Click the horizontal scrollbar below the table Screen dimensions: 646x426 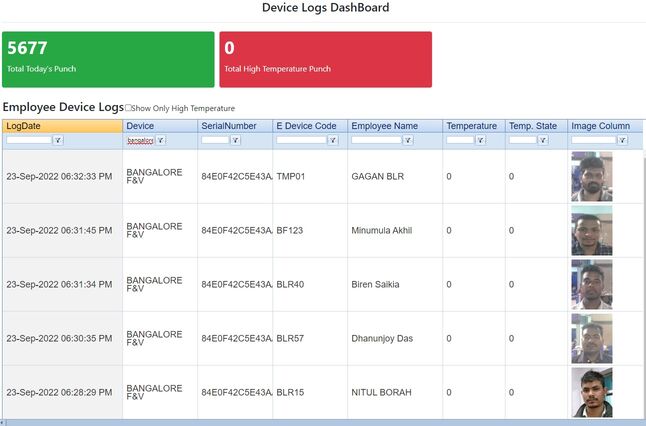pyautogui.click(x=323, y=423)
